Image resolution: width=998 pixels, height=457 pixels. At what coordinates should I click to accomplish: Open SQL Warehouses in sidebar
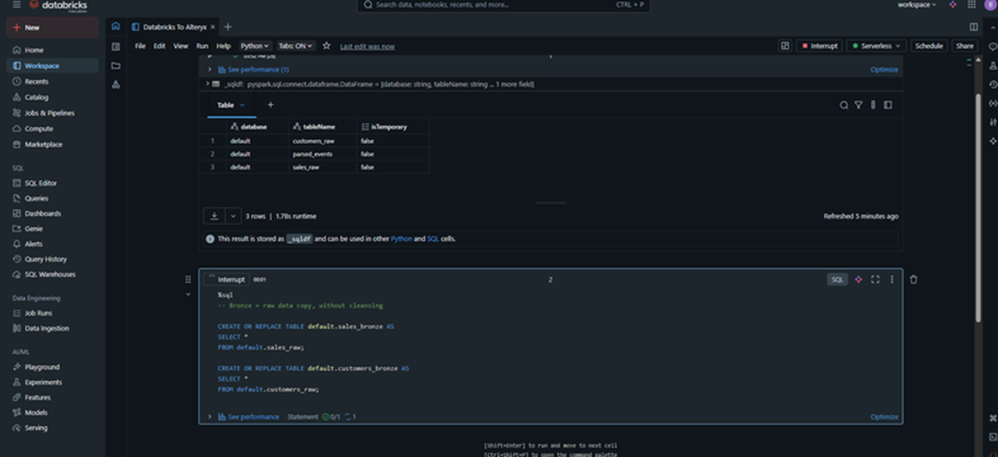click(x=52, y=274)
